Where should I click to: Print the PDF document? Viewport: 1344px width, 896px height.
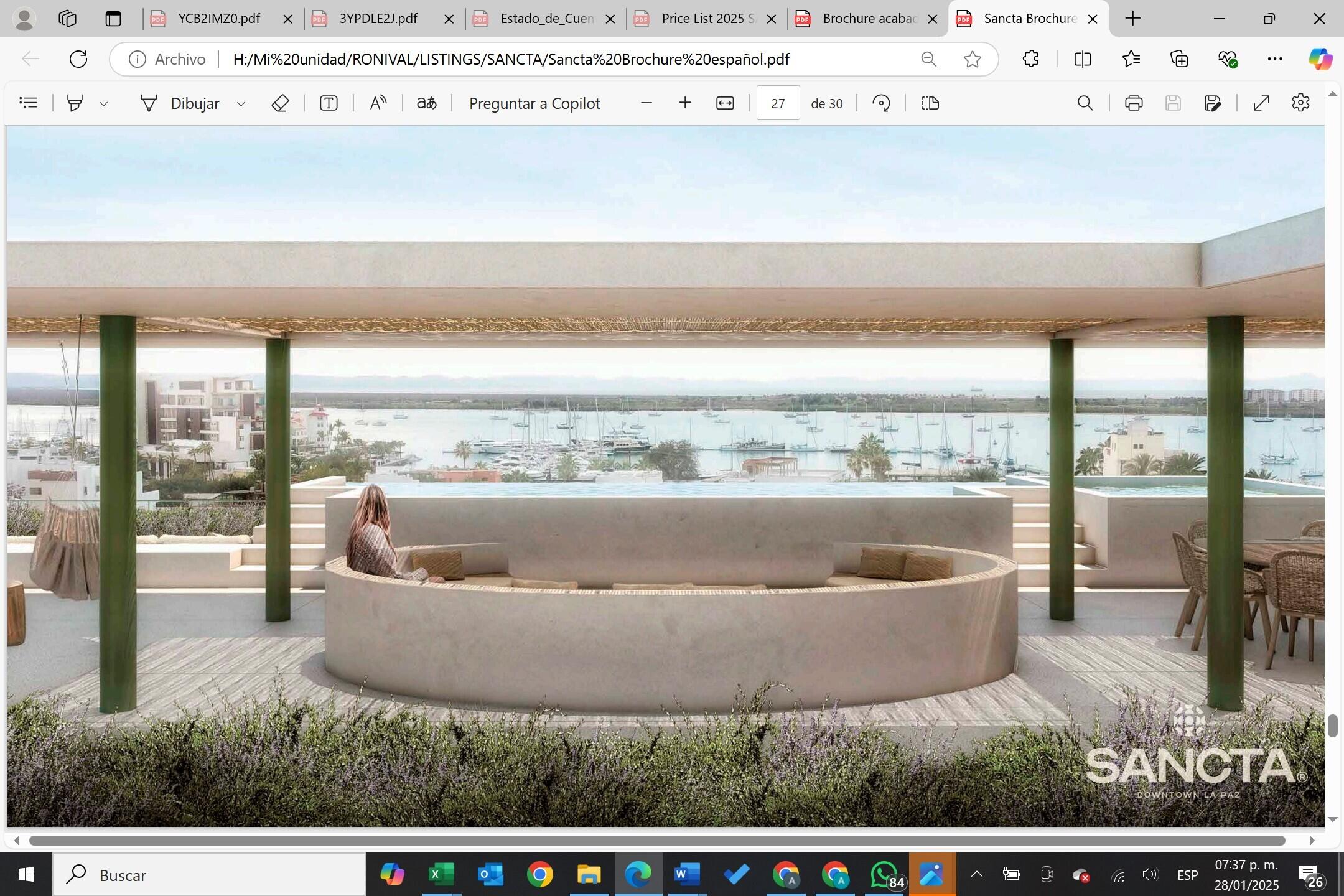(x=1133, y=103)
